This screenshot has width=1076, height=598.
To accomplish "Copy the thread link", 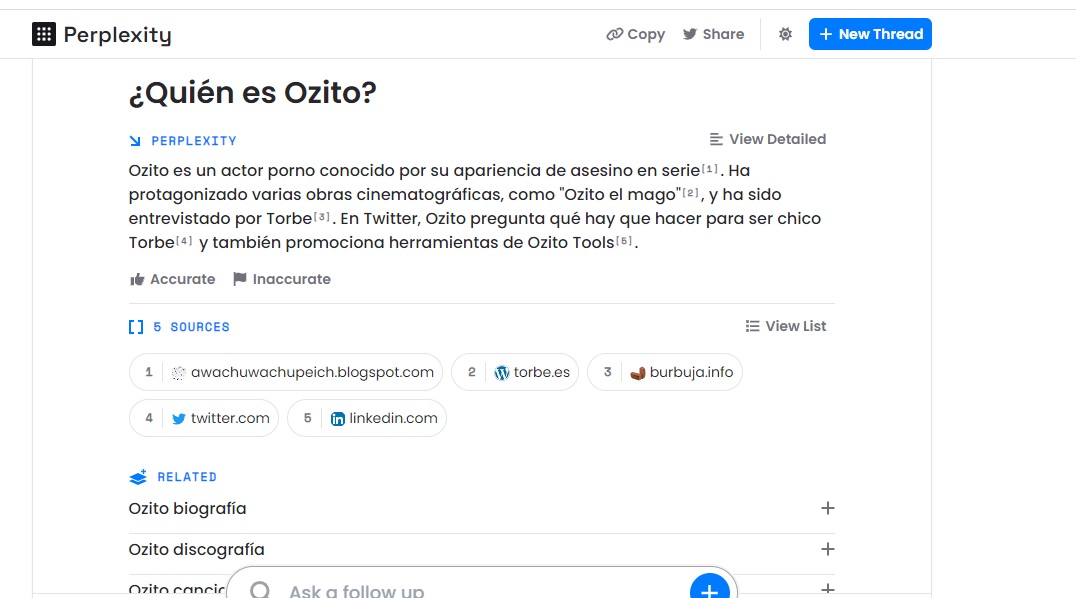I will pyautogui.click(x=635, y=34).
